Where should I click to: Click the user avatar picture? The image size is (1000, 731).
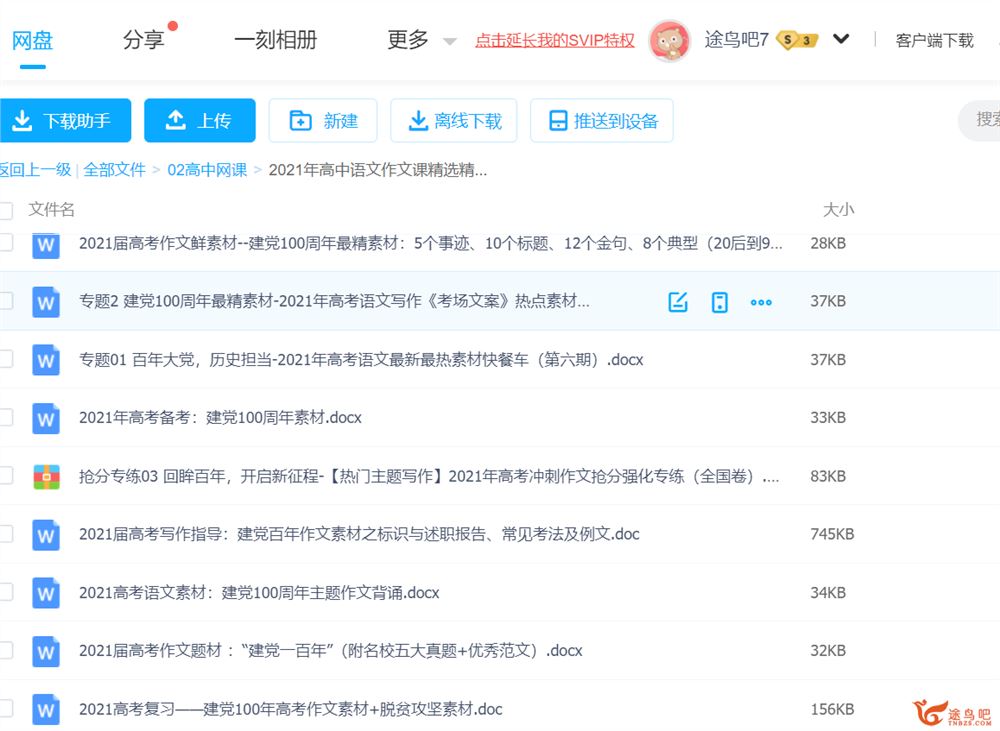pyautogui.click(x=669, y=41)
